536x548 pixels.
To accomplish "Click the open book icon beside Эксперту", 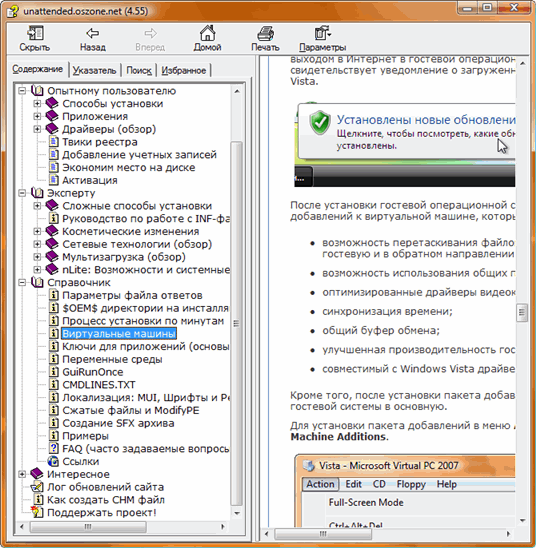I will 37,193.
